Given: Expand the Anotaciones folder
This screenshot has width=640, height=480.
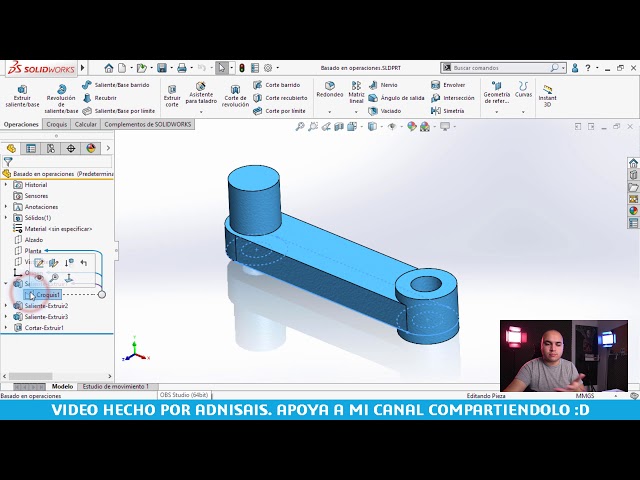Looking at the screenshot, I should [6, 207].
